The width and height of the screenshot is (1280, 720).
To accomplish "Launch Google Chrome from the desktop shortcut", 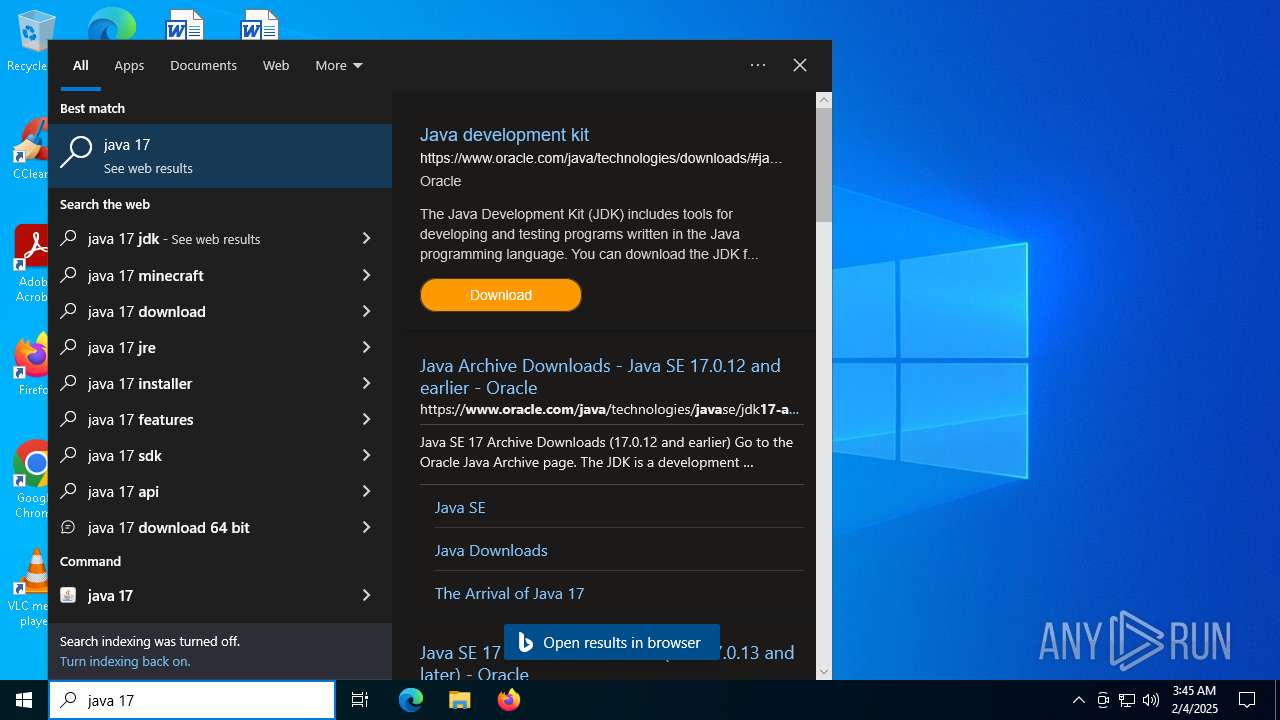I will 30,478.
